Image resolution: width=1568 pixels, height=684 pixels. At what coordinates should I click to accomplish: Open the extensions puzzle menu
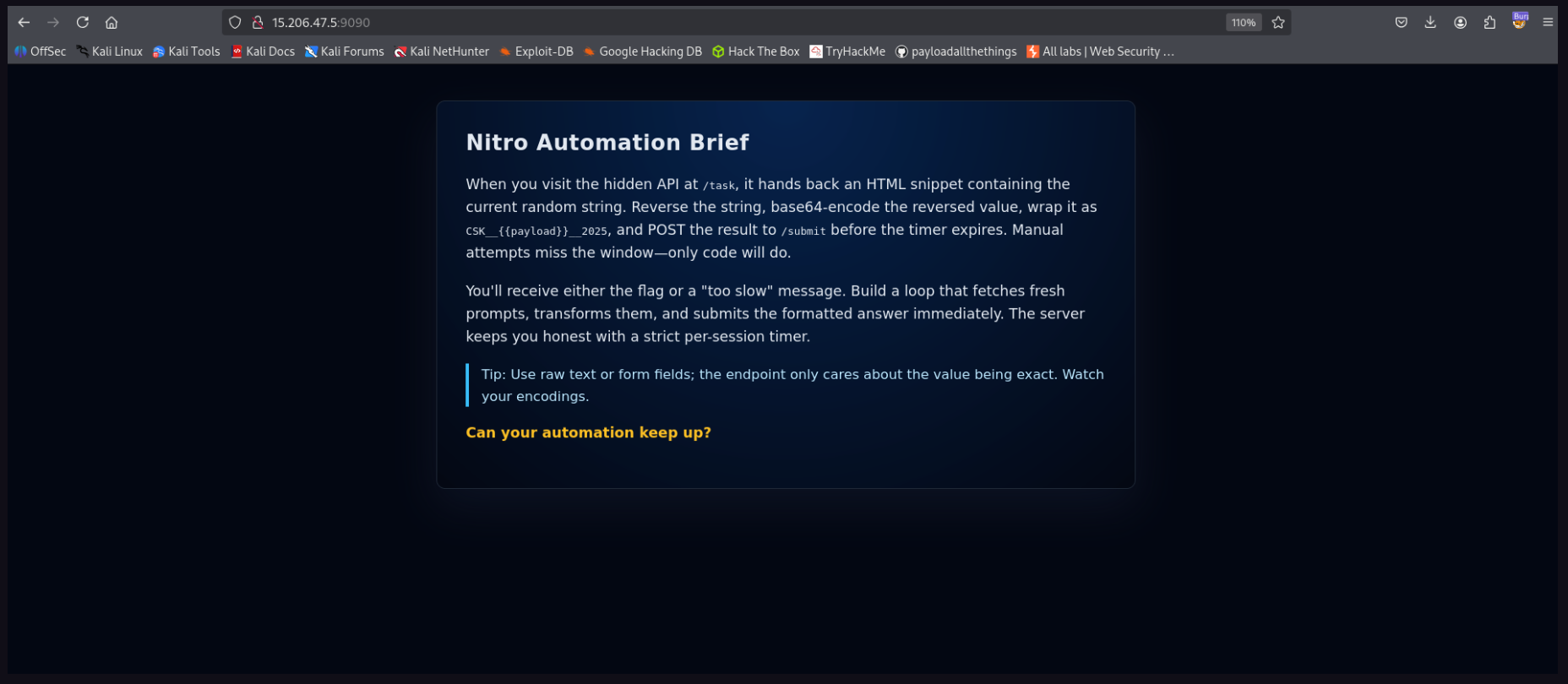[x=1489, y=23]
